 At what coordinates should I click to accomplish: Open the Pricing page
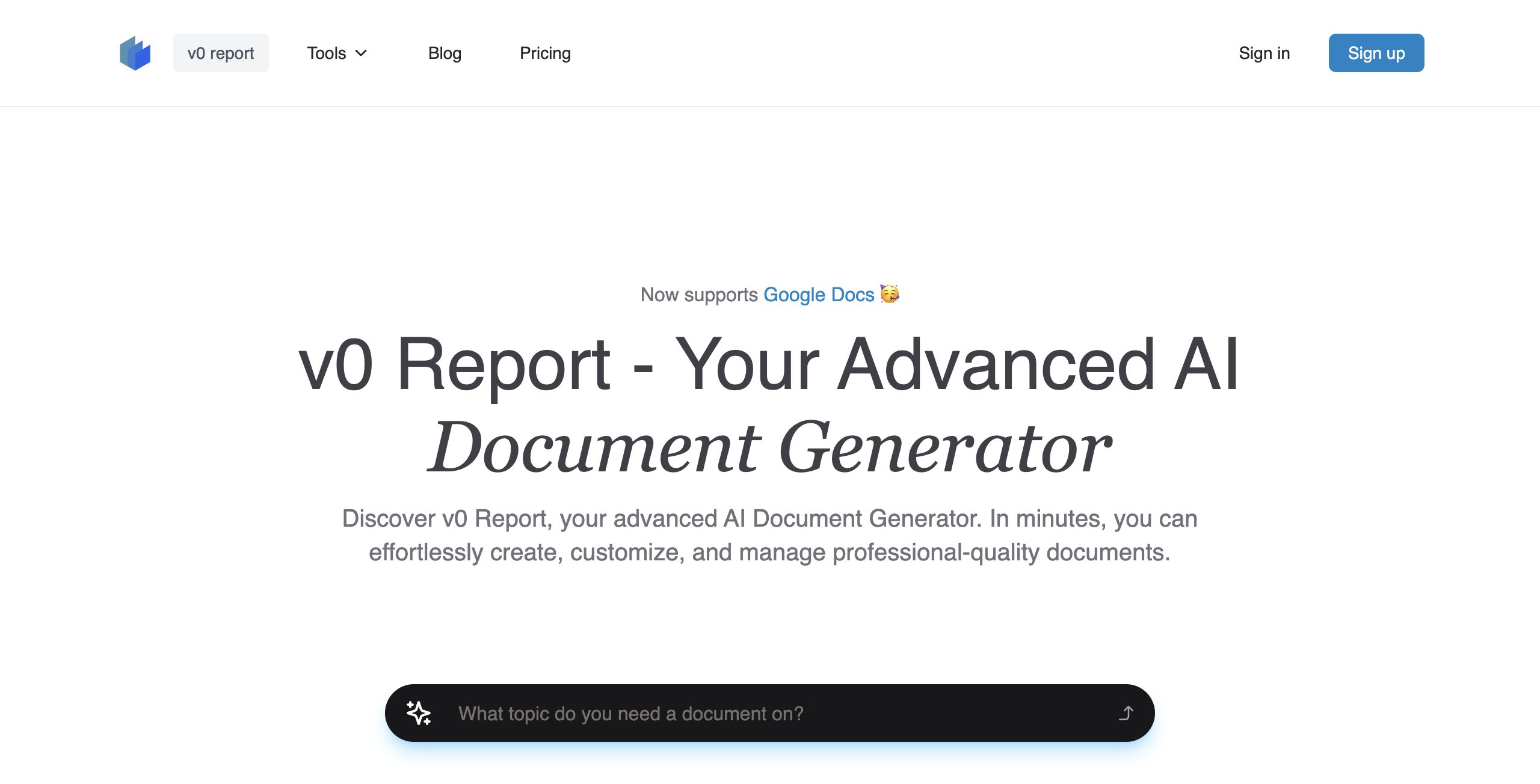(545, 53)
